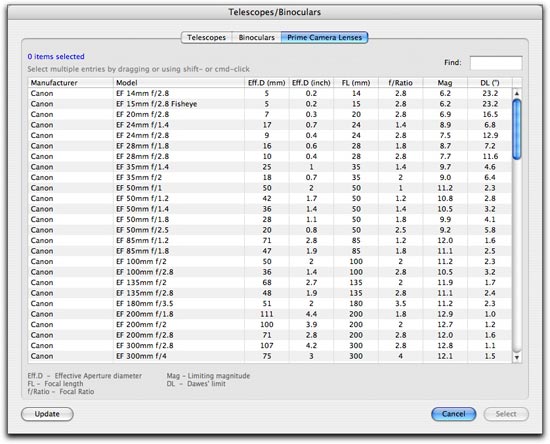550x444 pixels.
Task: Sort by the DL (") column header
Action: pyautogui.click(x=490, y=83)
